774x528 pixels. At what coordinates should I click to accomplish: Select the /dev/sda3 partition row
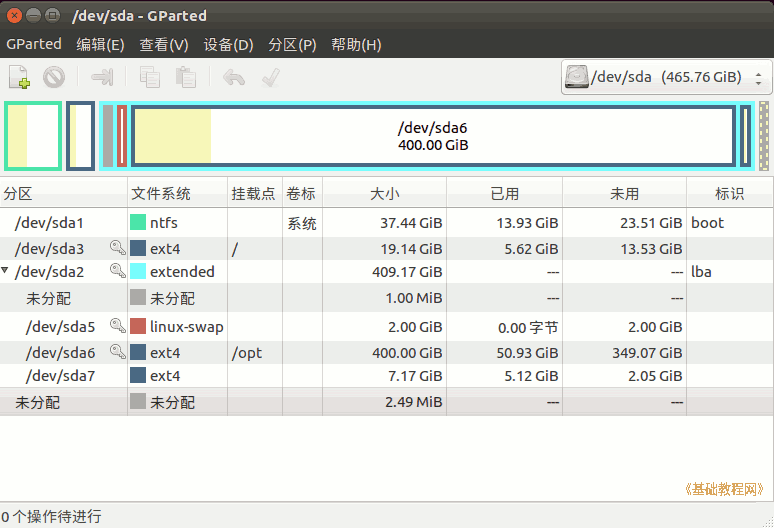(387, 248)
